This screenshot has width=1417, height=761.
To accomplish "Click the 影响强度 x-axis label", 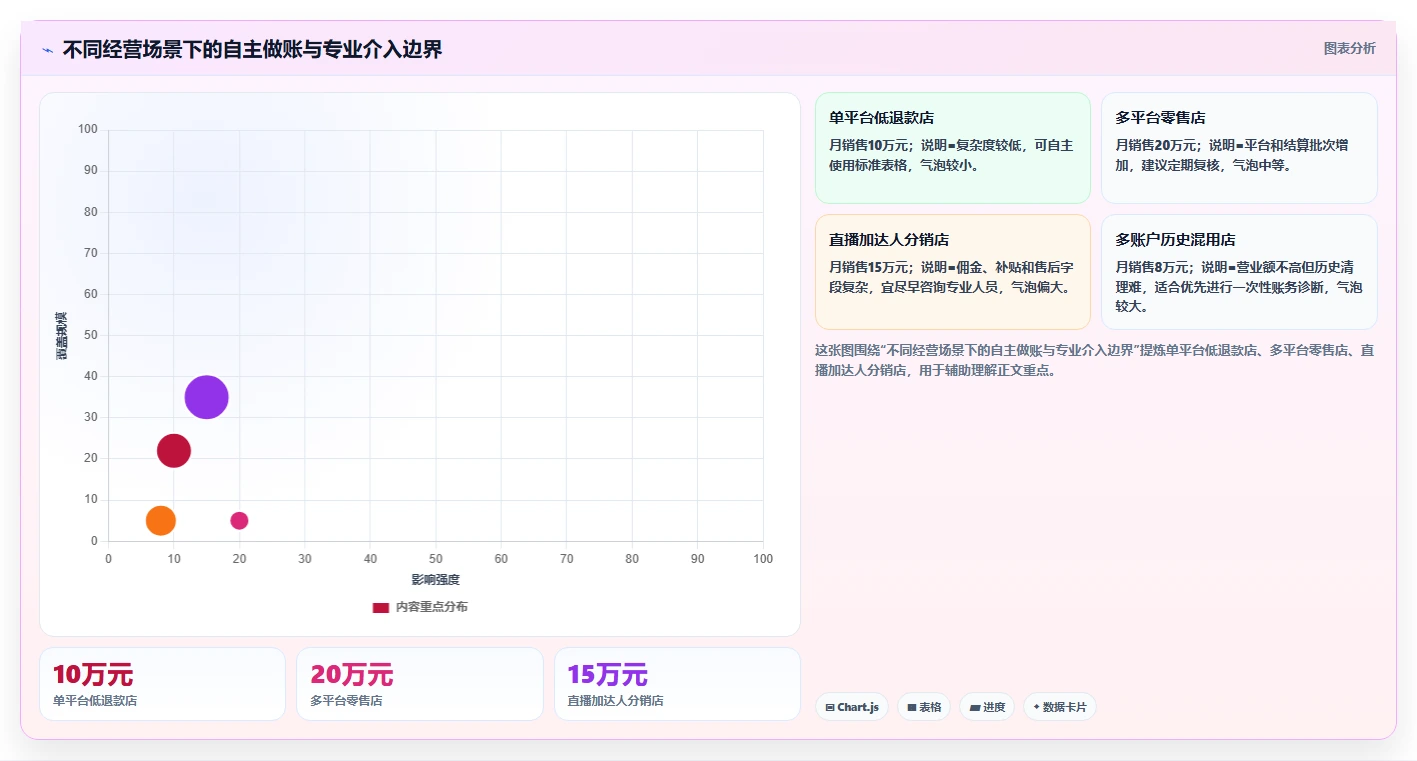I will (x=436, y=580).
